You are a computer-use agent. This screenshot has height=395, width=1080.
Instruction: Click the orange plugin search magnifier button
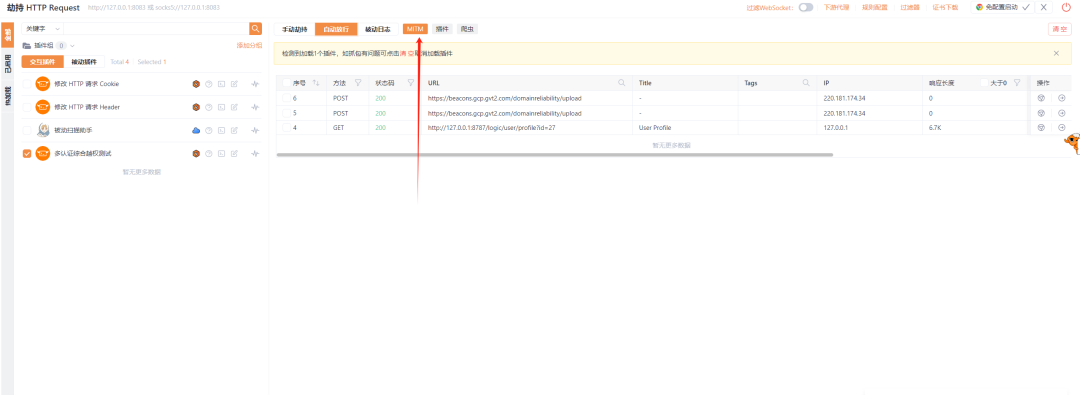[x=255, y=28]
